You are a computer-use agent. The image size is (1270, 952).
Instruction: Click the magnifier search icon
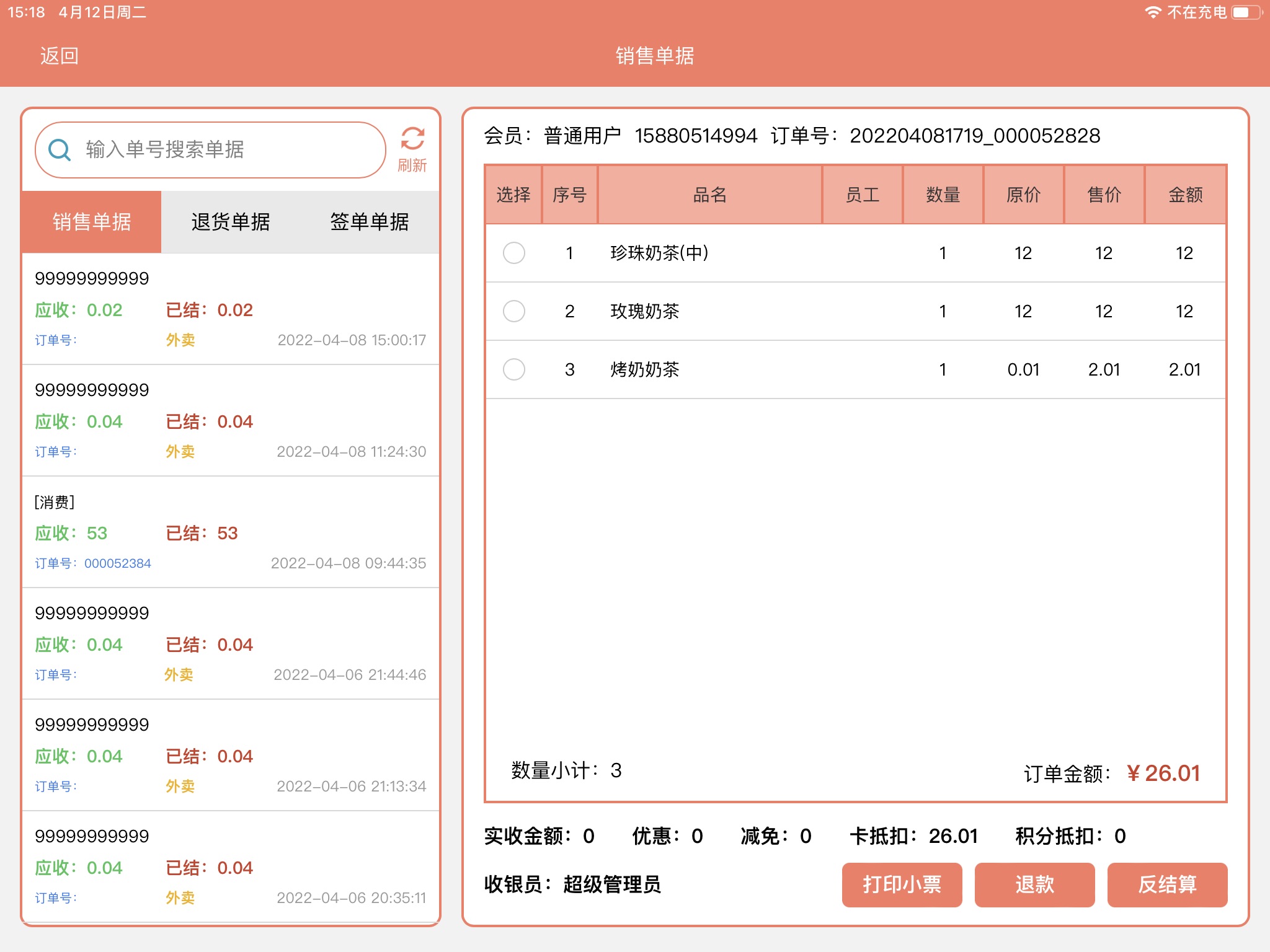click(60, 149)
